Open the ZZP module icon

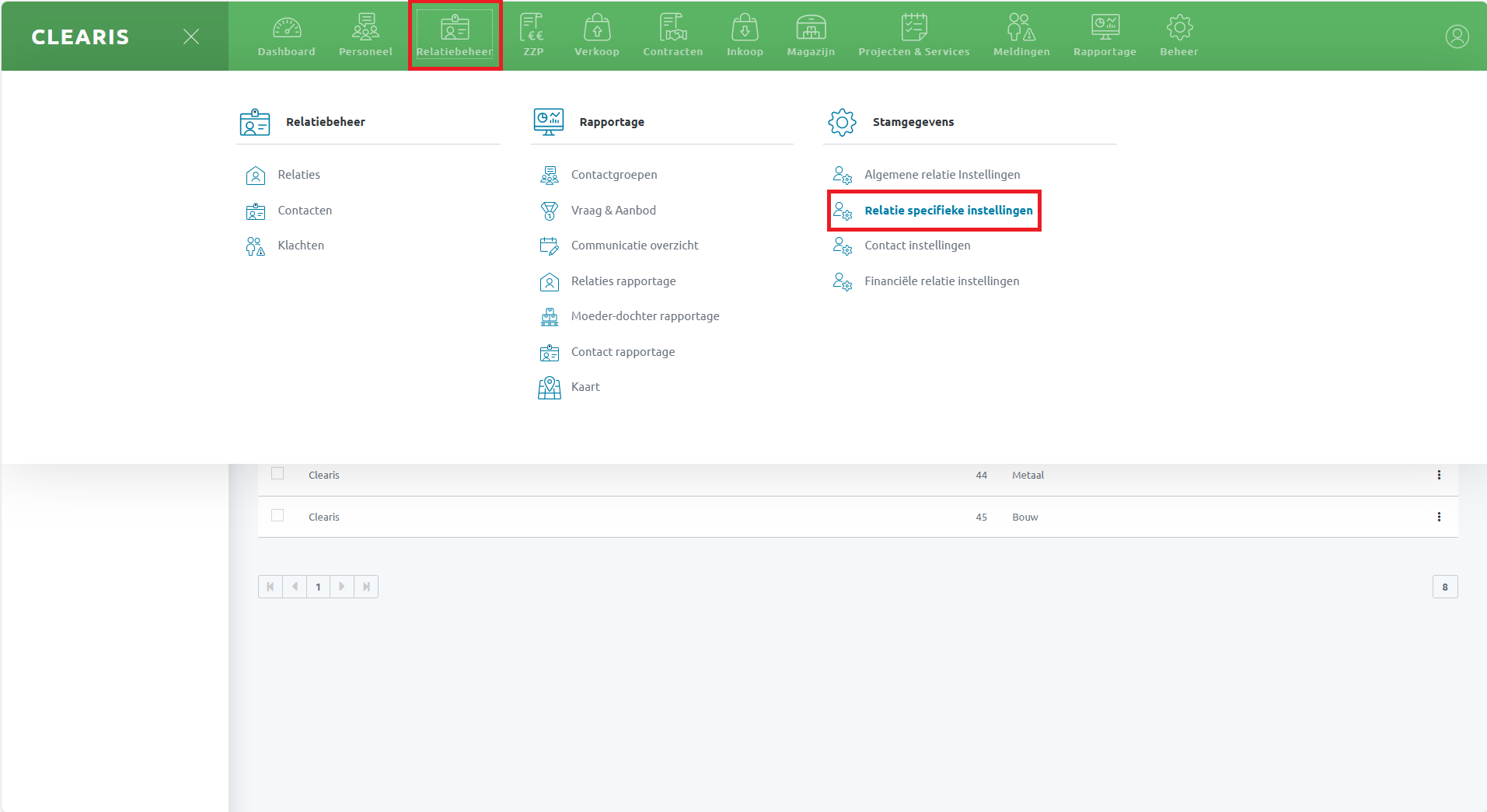click(x=532, y=29)
